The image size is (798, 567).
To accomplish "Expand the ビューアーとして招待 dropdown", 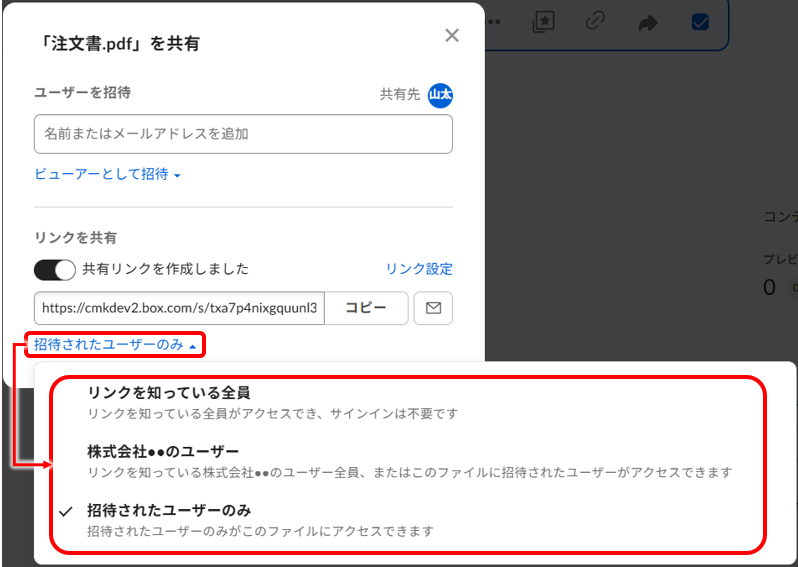I will click(107, 174).
